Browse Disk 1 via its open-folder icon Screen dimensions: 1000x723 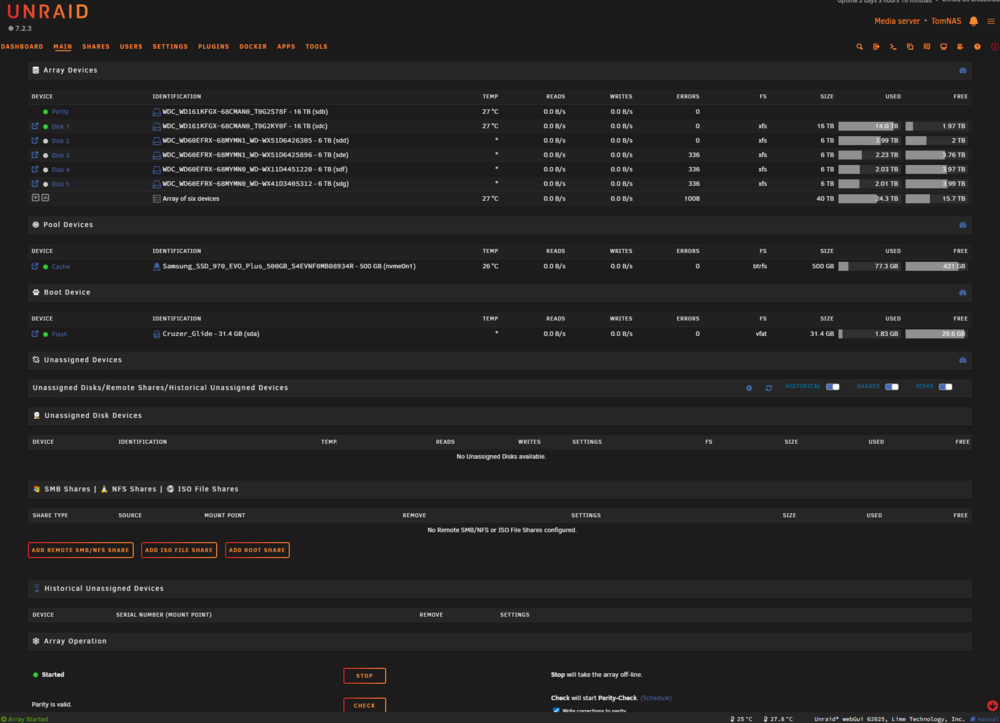(35, 126)
